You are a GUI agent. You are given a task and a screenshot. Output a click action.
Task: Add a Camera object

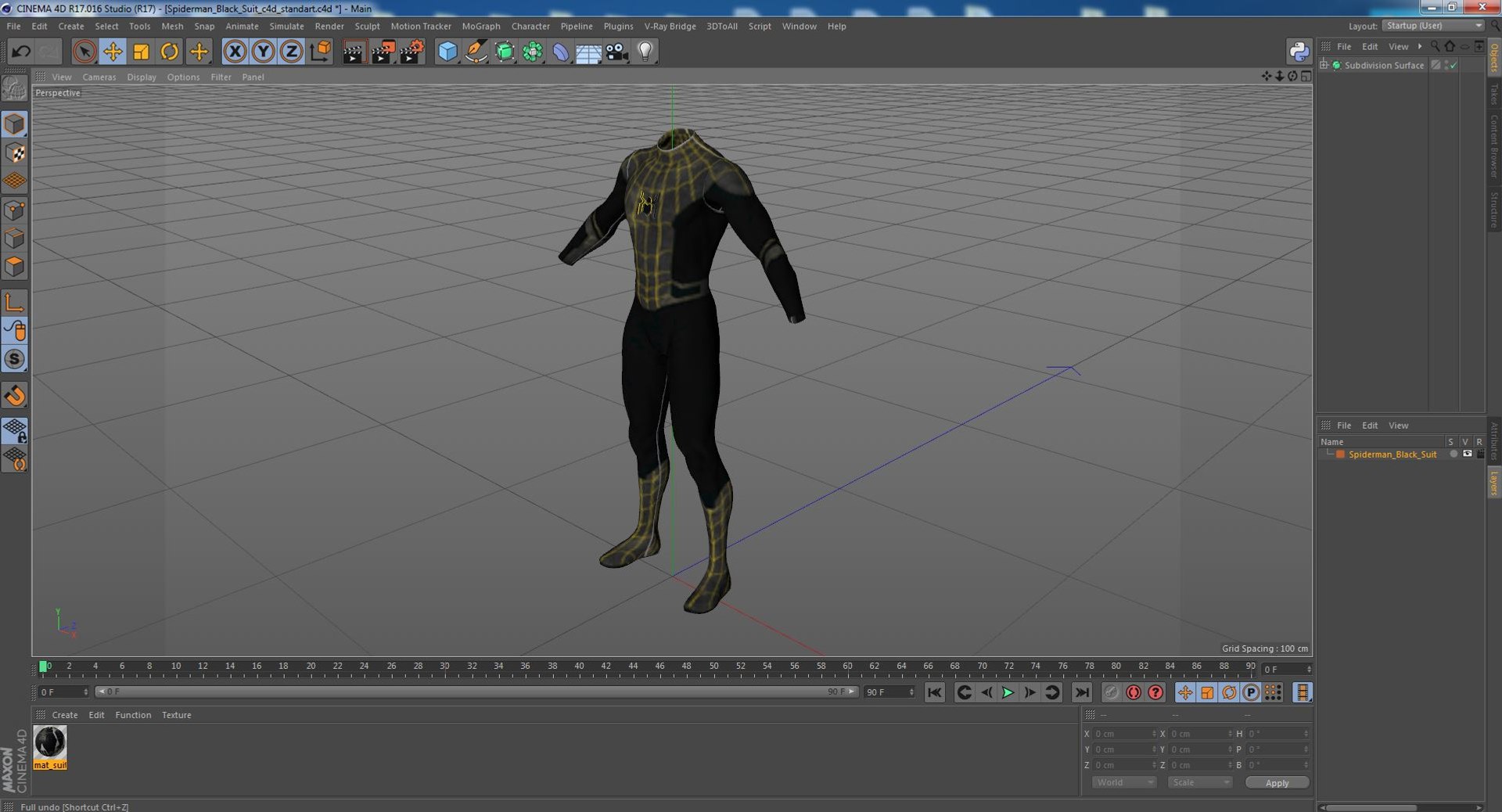(616, 52)
